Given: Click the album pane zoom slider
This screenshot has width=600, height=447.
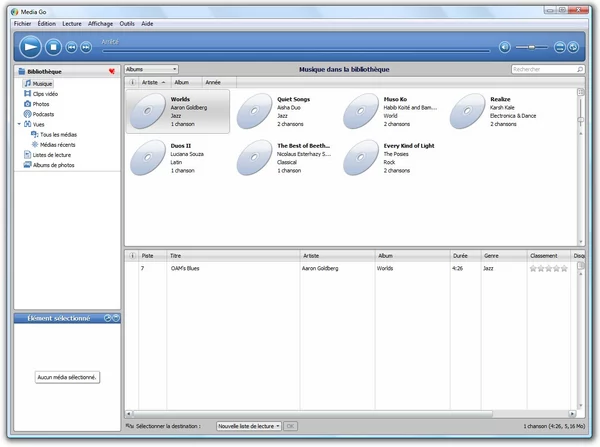Looking at the screenshot, I should click(580, 111).
